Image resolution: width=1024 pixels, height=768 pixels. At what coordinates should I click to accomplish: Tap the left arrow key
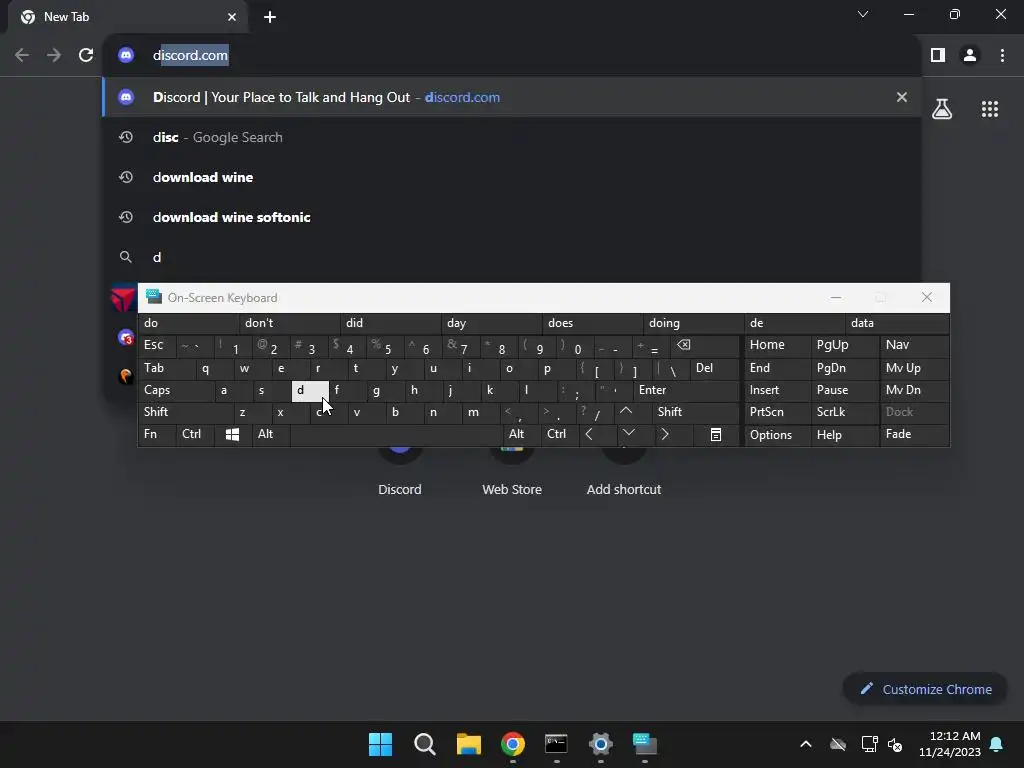click(x=598, y=434)
